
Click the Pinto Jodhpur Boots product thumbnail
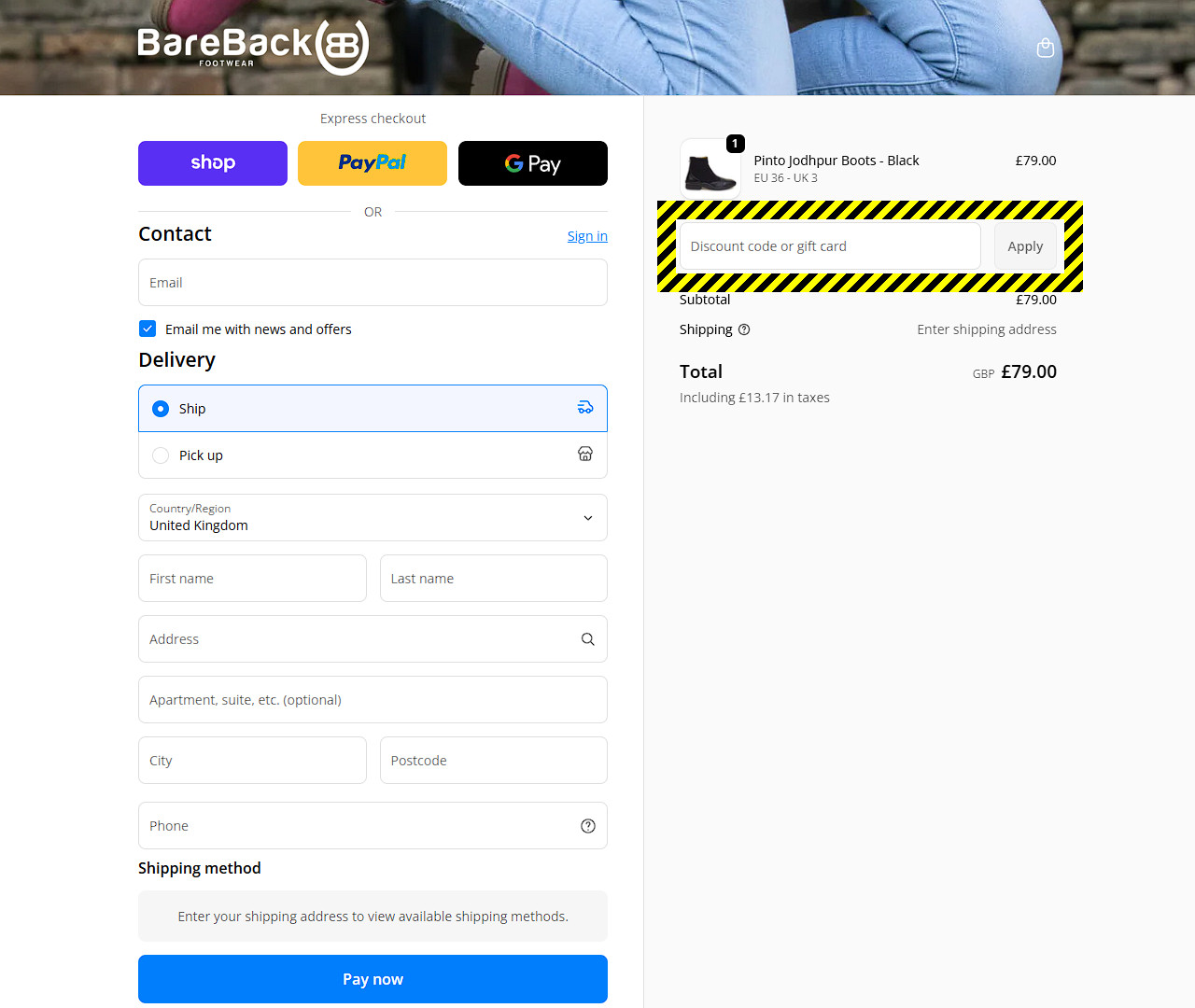(x=710, y=169)
